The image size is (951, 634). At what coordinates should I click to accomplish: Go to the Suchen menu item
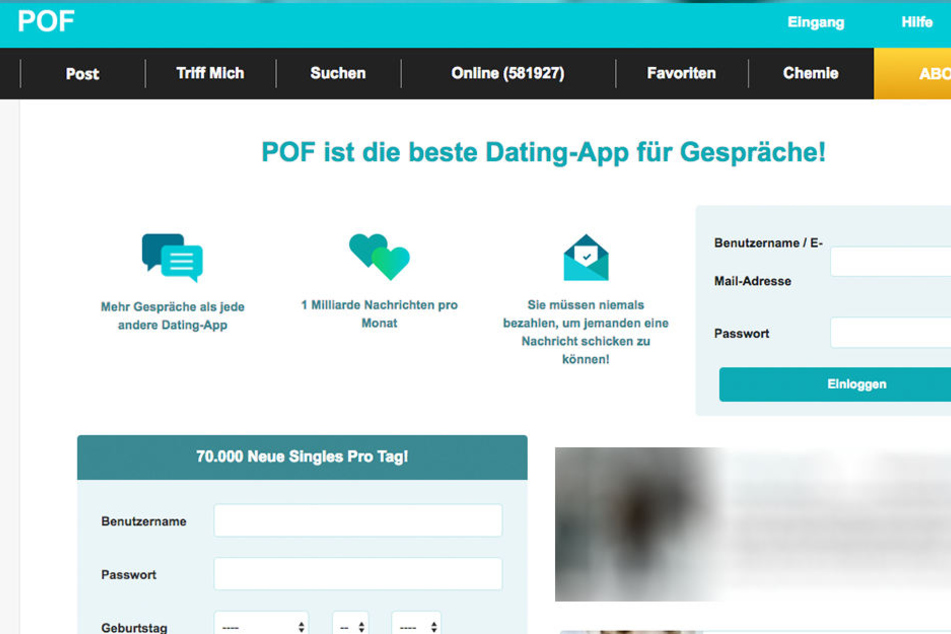pyautogui.click(x=338, y=73)
